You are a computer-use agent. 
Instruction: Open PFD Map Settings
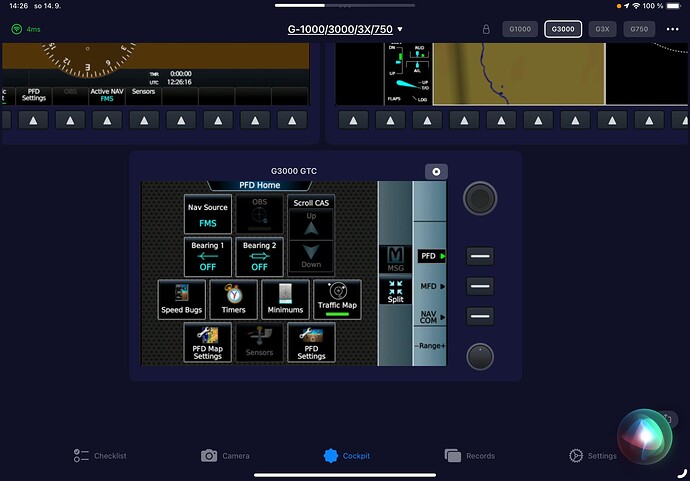tap(208, 342)
